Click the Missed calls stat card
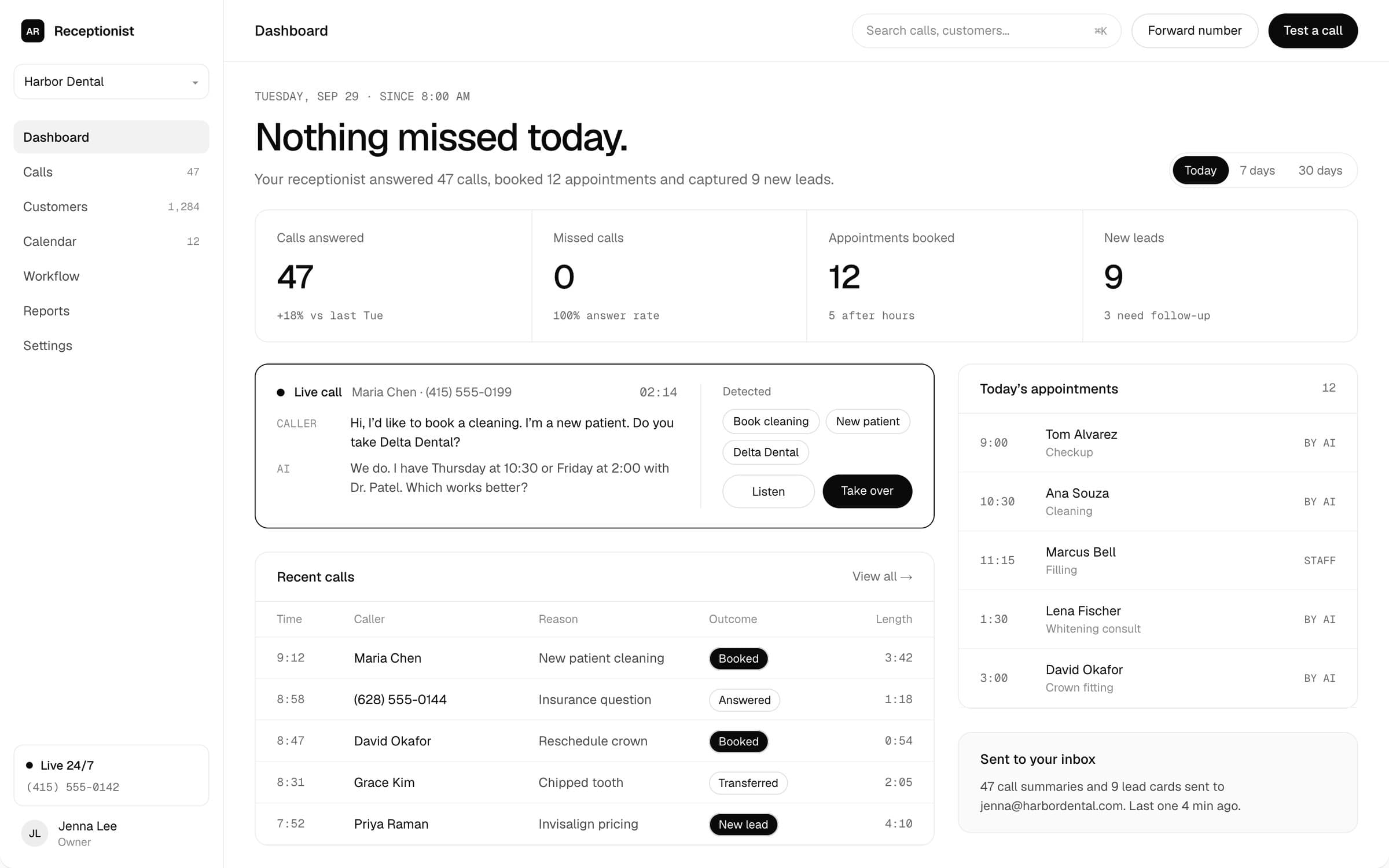The height and width of the screenshot is (868, 1389). (x=669, y=276)
